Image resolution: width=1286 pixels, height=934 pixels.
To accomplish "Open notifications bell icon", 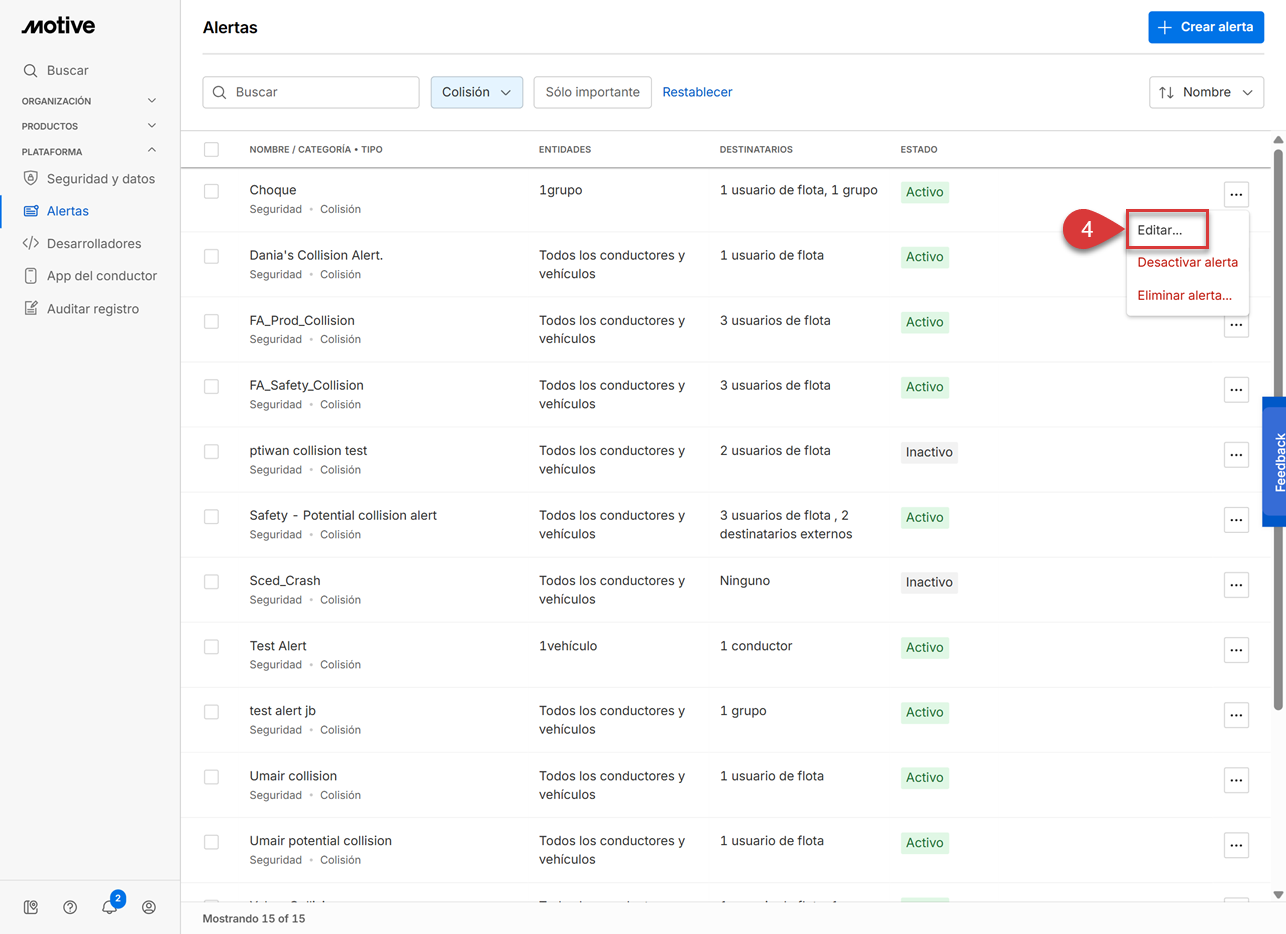I will coord(109,907).
